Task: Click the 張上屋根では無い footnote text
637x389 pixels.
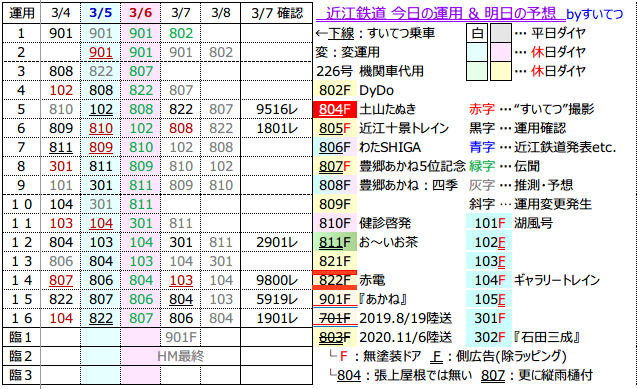Action: [x=423, y=375]
